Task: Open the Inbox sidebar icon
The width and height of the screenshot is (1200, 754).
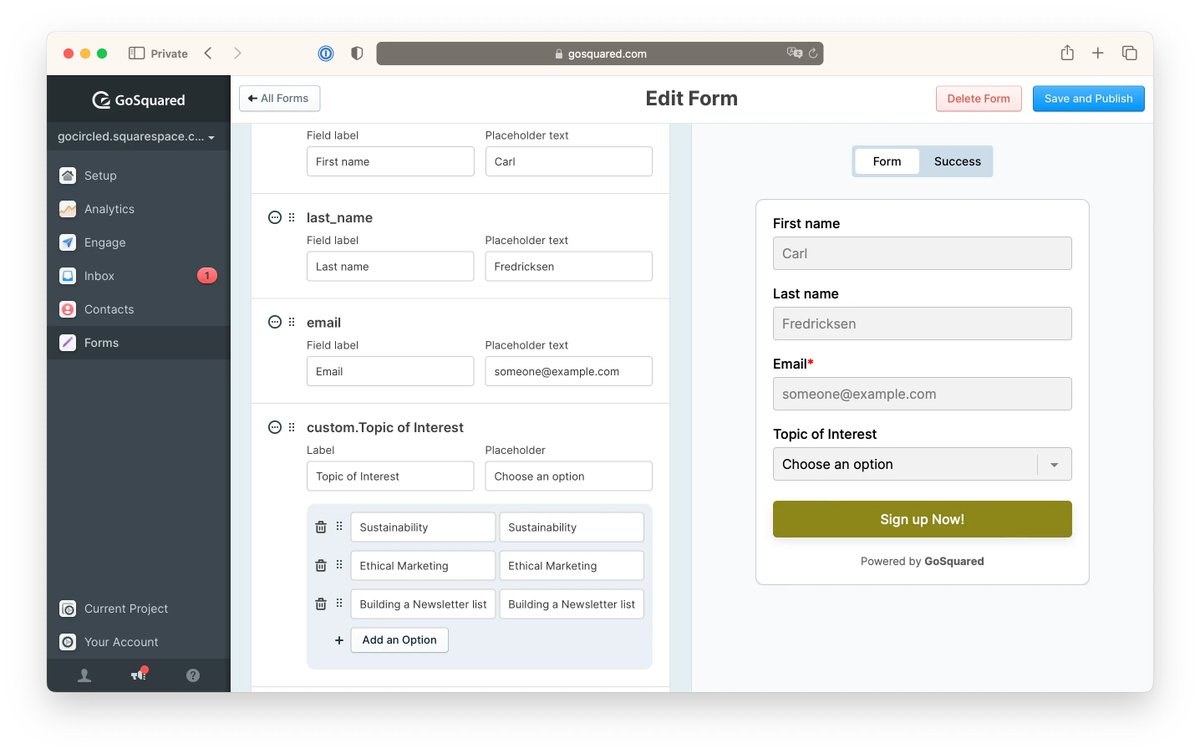Action: tap(67, 276)
